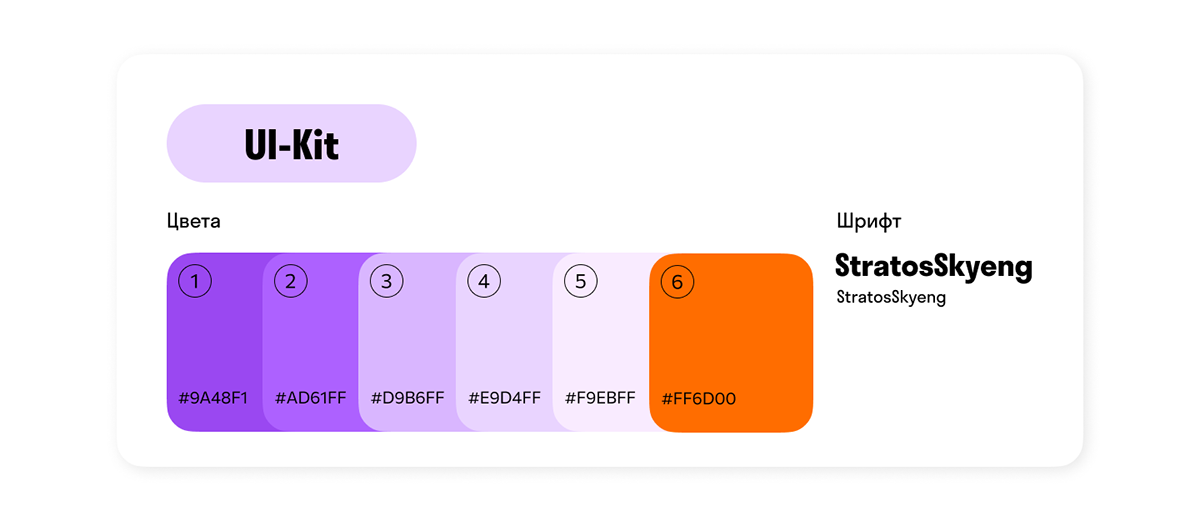Click the circled number 2 icon
Viewport: 1200px width, 521px height.
[290, 282]
